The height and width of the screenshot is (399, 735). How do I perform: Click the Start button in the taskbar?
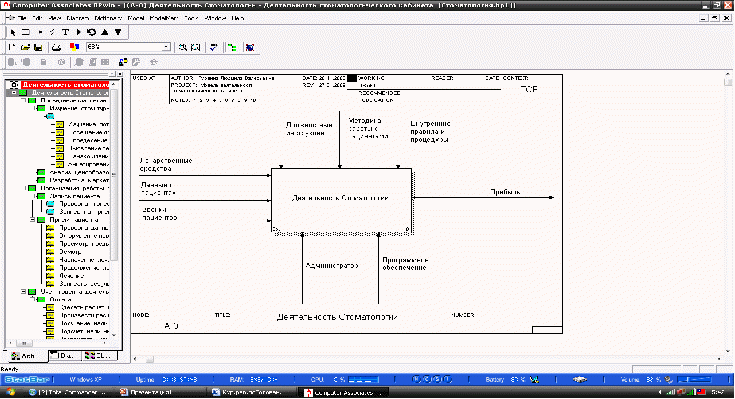[x=10, y=392]
